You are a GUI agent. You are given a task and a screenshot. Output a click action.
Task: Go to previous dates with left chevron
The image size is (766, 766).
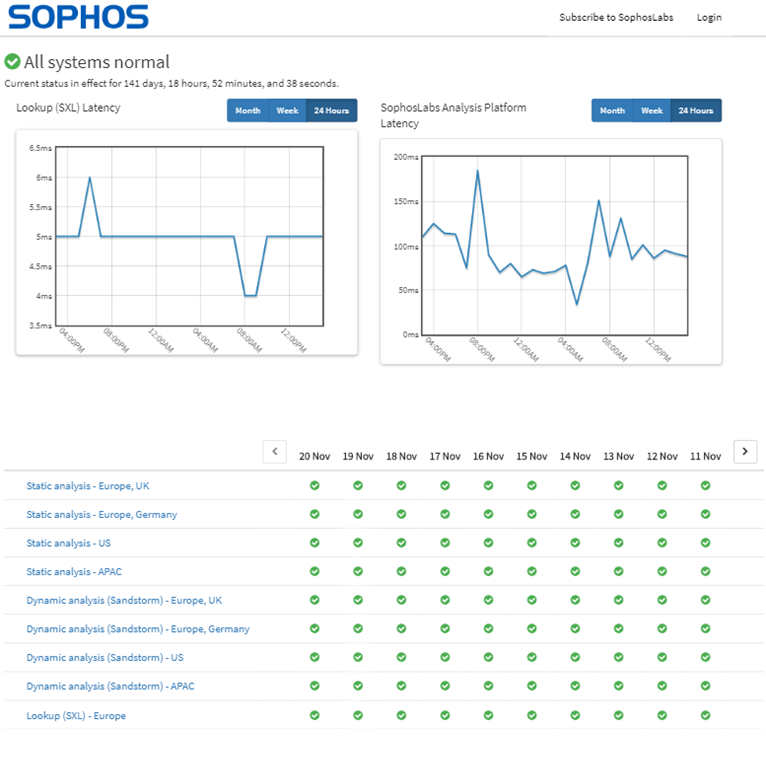click(x=275, y=451)
